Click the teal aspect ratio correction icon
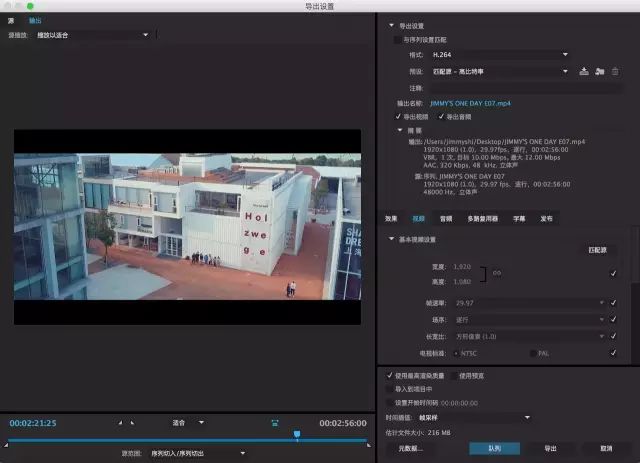Viewport: 640px width, 463px height. pos(275,423)
